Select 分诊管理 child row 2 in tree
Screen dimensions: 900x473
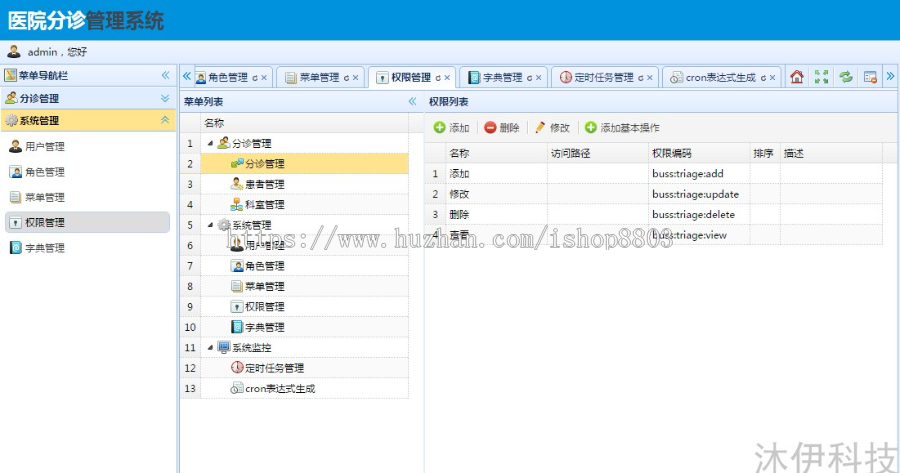click(x=304, y=164)
